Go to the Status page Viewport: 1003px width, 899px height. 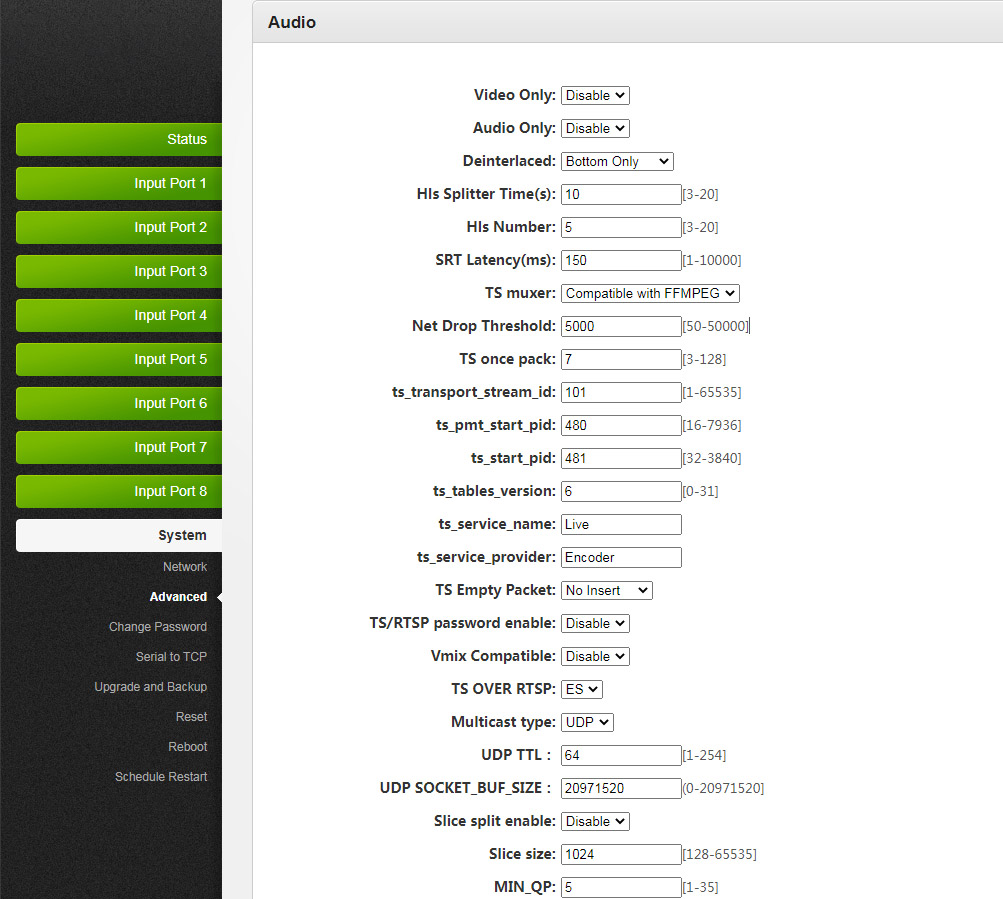click(119, 139)
